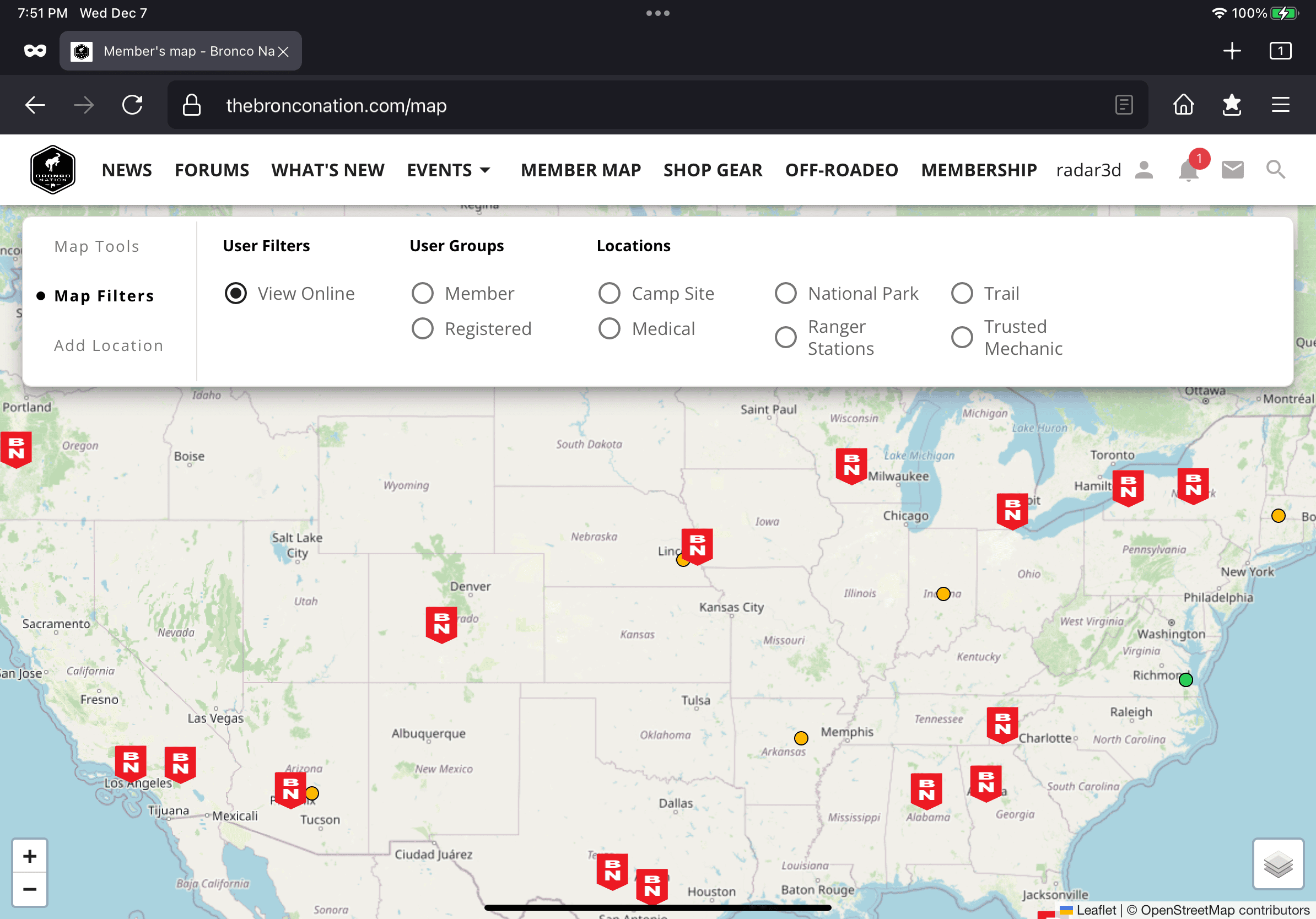Click the orange dot over Indiana
The width and height of the screenshot is (1316, 919).
(x=943, y=593)
